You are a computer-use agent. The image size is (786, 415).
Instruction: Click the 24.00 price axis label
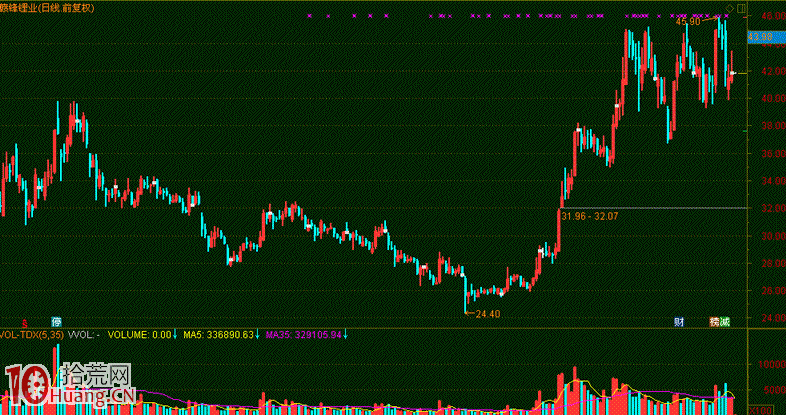[772, 317]
